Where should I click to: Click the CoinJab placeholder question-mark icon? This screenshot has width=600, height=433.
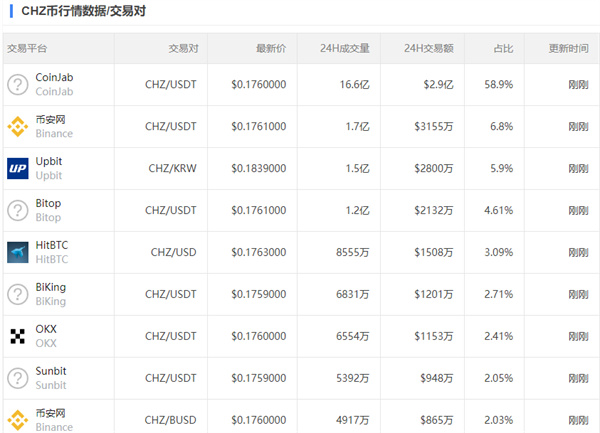[x=18, y=84]
